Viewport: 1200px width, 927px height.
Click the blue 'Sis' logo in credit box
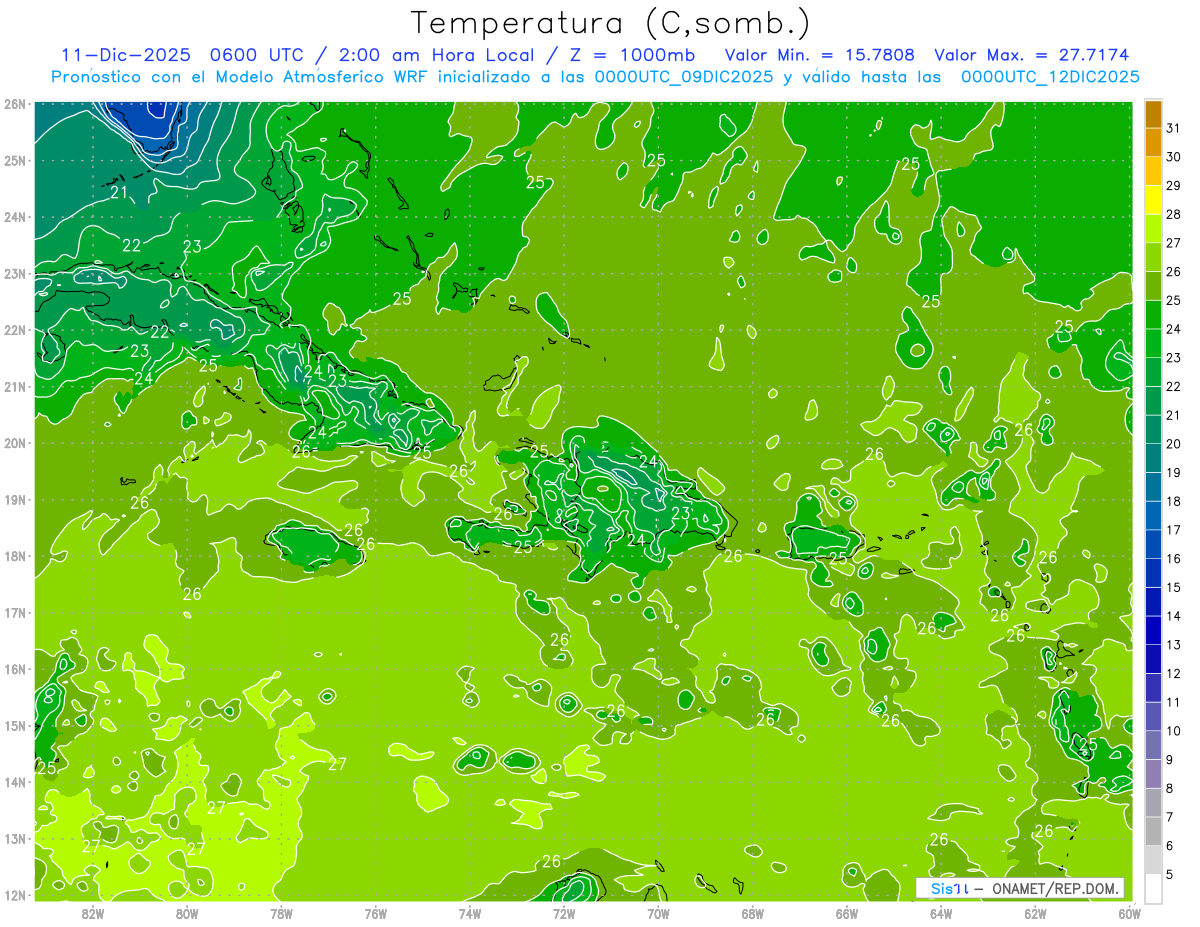coord(943,888)
